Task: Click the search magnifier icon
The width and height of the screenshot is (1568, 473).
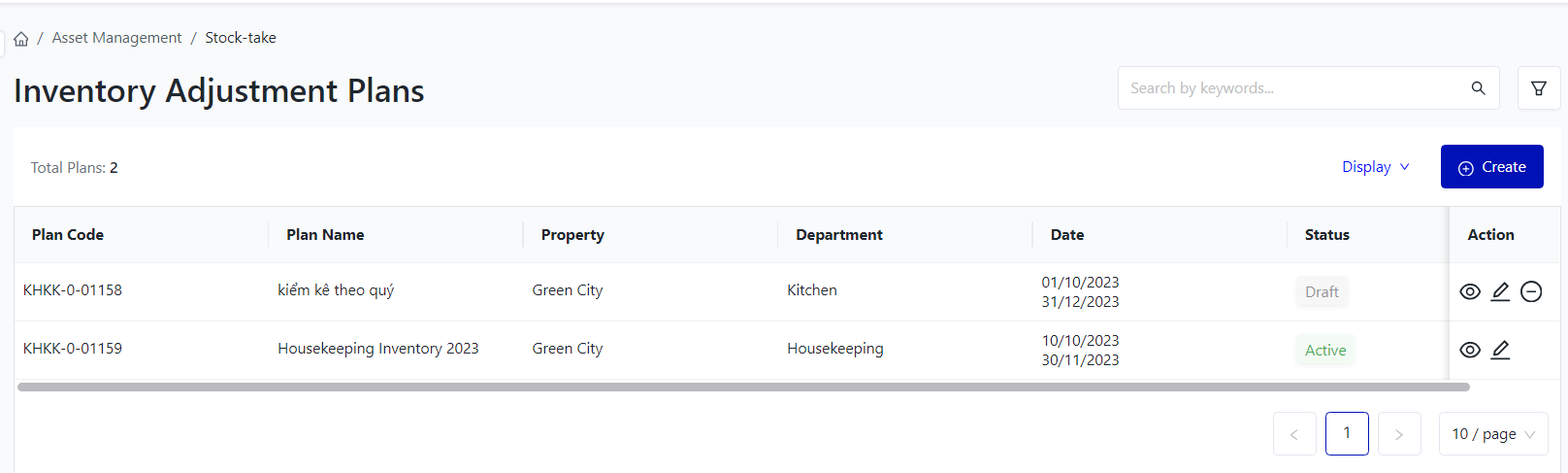Action: pyautogui.click(x=1478, y=88)
